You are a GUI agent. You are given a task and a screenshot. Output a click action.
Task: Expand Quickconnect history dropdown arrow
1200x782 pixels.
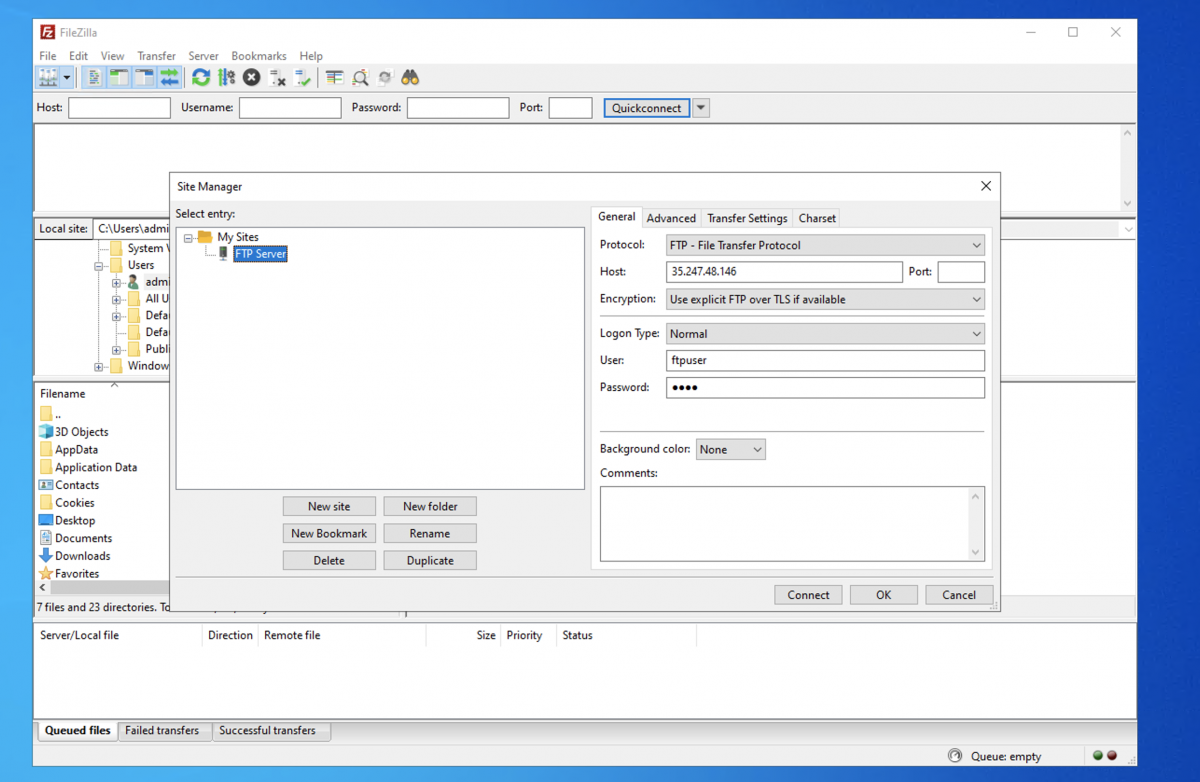[x=701, y=108]
